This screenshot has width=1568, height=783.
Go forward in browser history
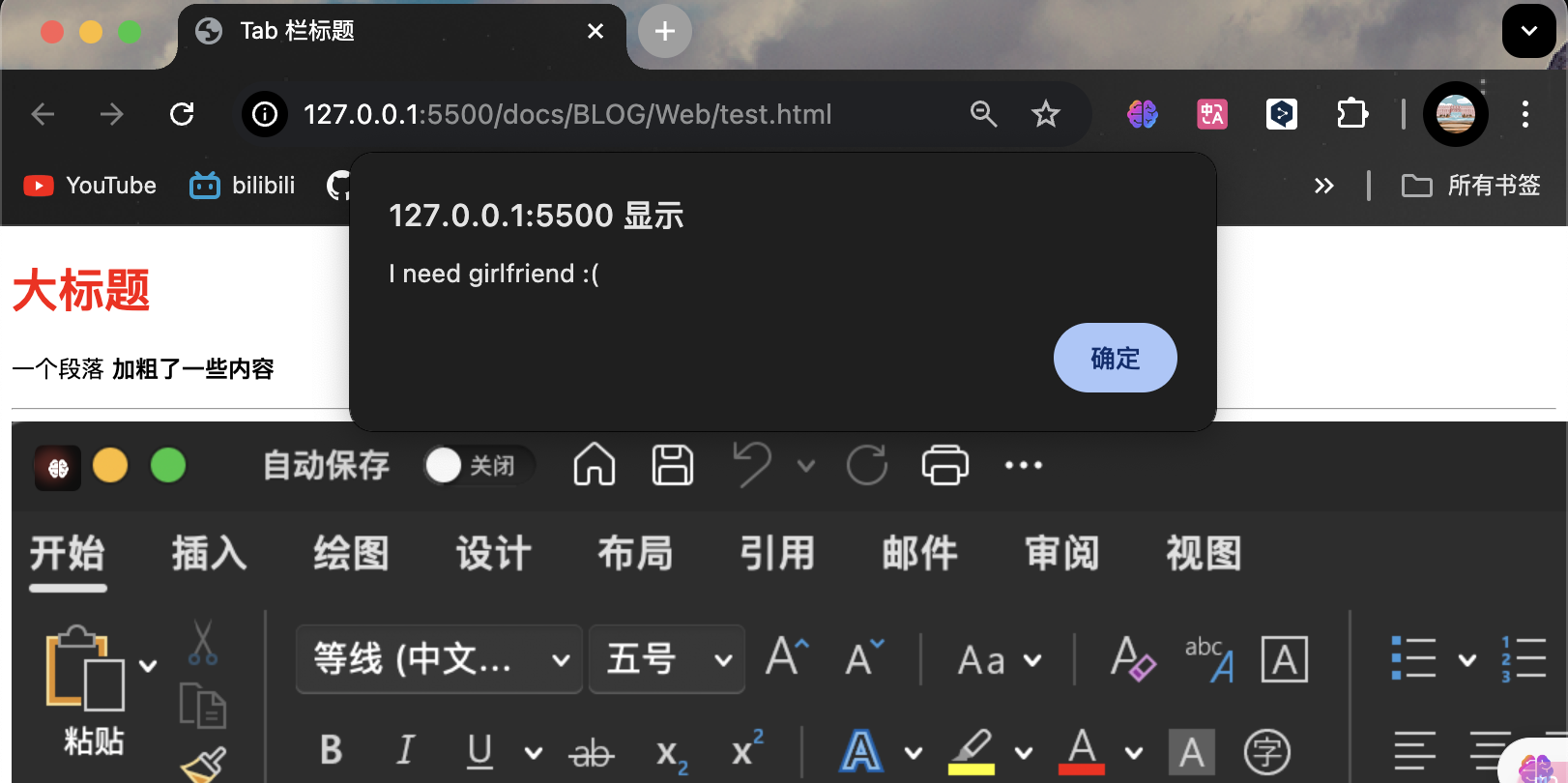(112, 114)
